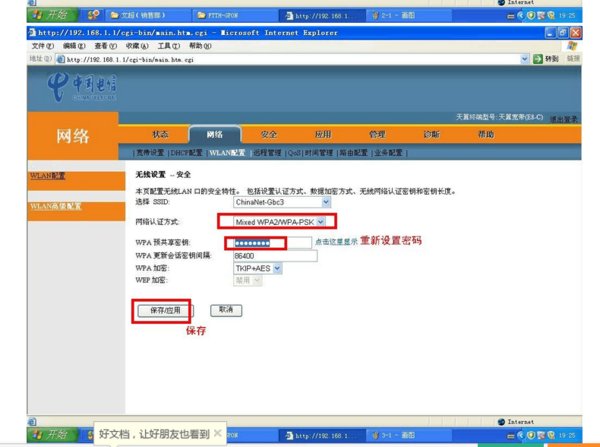Screen dimensions: 600x447
Task: Click shield icon in bottom system tray
Action: [531, 435]
